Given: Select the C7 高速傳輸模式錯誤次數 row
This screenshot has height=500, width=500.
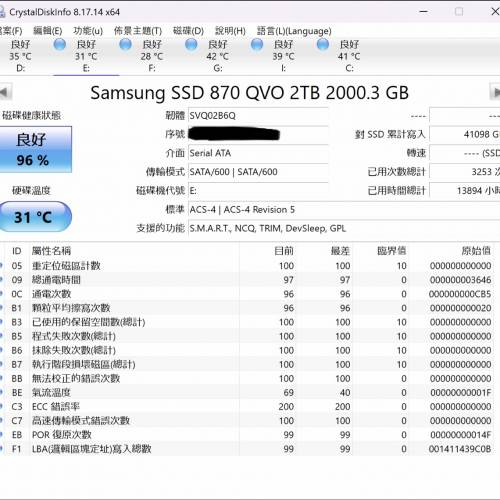Looking at the screenshot, I should 247,421.
